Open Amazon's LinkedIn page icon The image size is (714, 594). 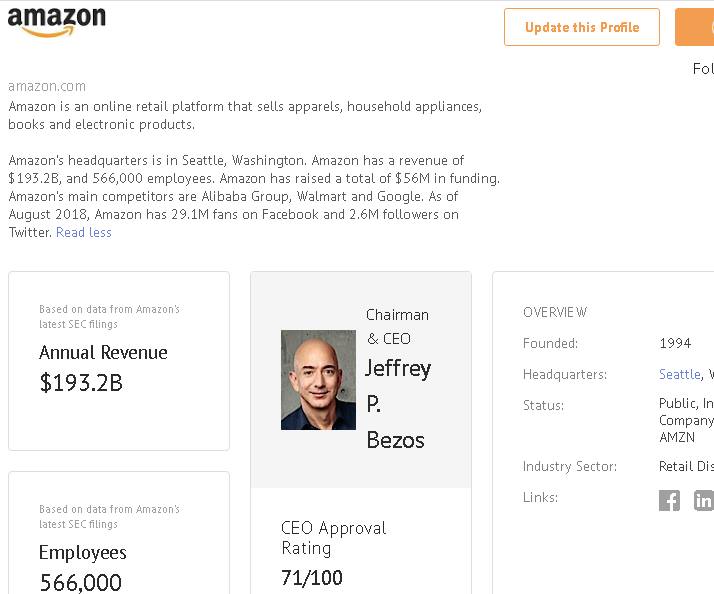pos(703,500)
